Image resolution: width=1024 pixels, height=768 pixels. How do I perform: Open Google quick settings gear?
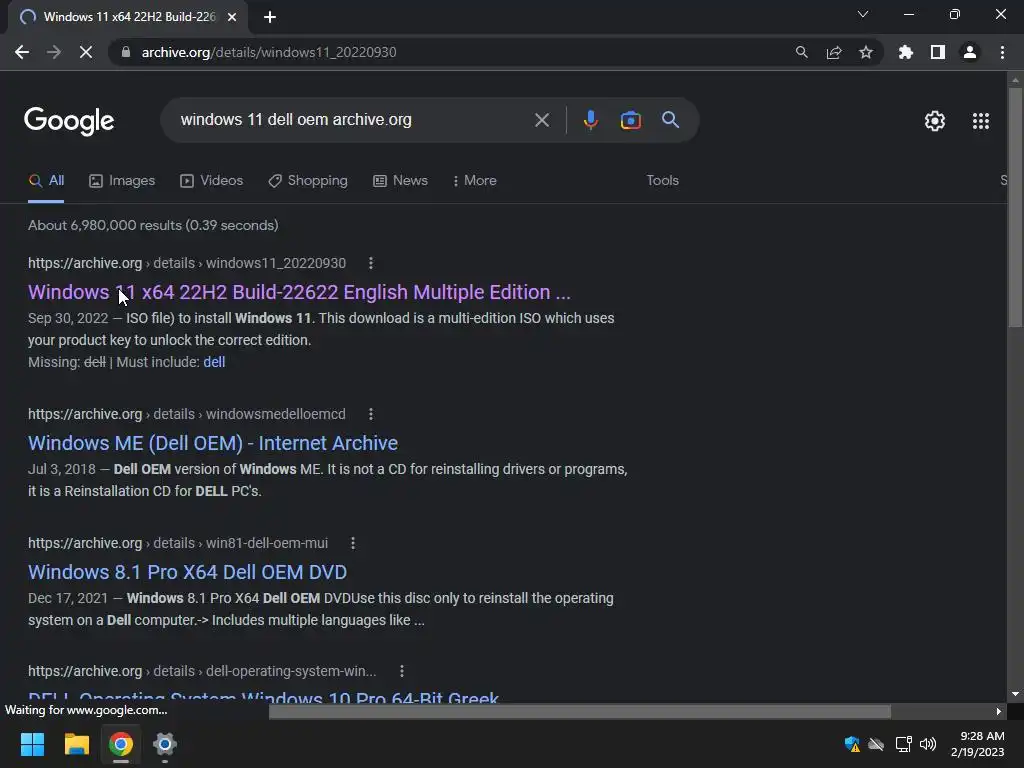click(x=935, y=121)
